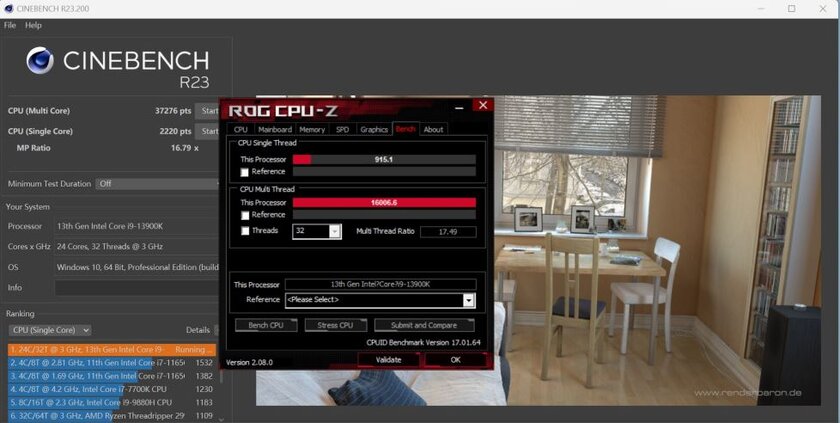Image resolution: width=840 pixels, height=423 pixels.
Task: Select ranking row 4 Intel Core i7-7700K
Action: (111, 389)
